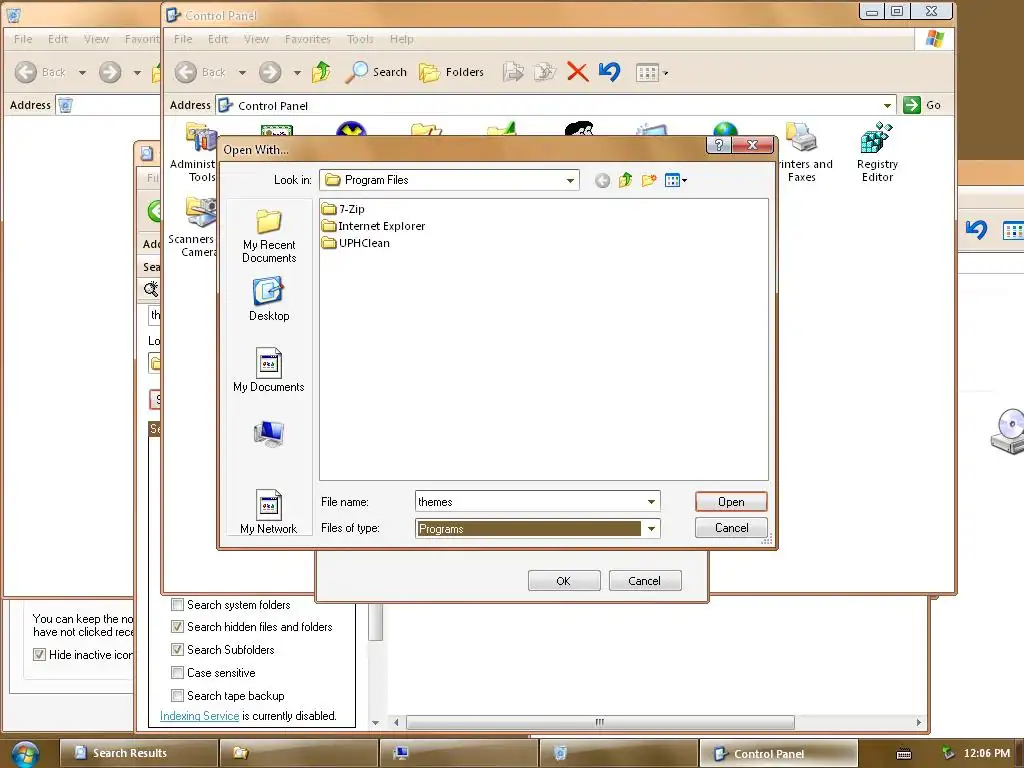Image resolution: width=1024 pixels, height=768 pixels.
Task: Toggle Search hidden files and folders
Action: pos(177,626)
